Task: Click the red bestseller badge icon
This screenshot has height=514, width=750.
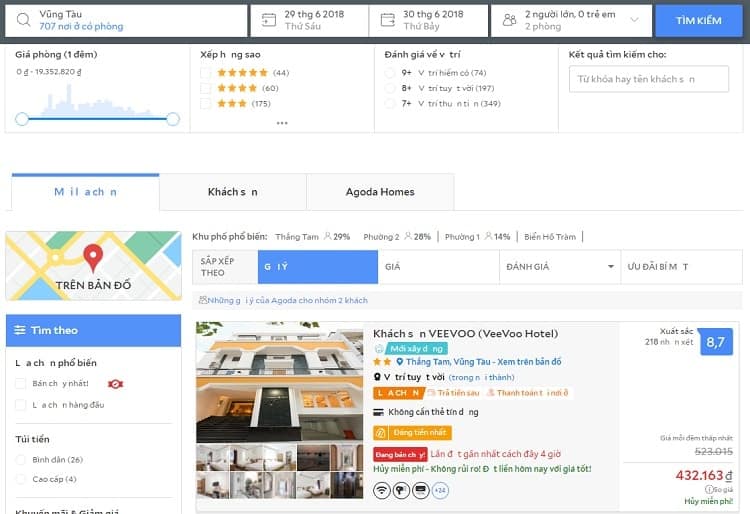Action: click(115, 384)
